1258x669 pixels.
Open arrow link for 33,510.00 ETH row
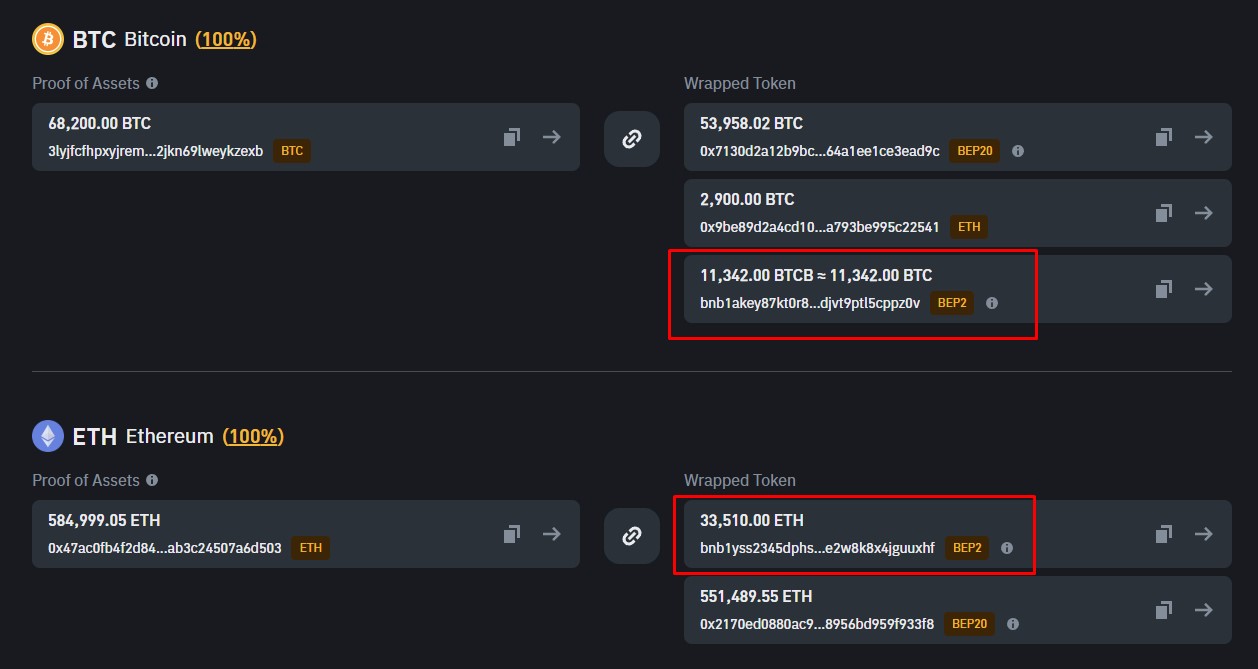pyautogui.click(x=1203, y=534)
